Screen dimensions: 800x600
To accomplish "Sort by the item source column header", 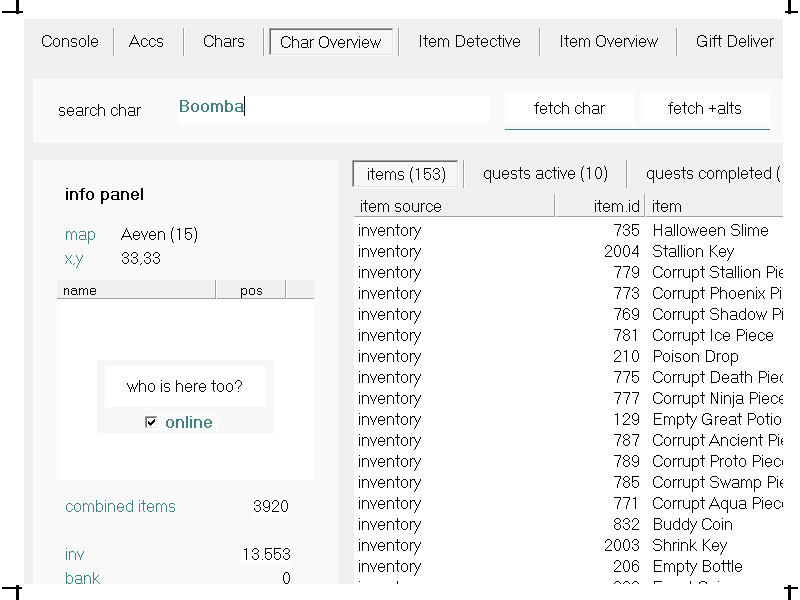I will pos(454,207).
